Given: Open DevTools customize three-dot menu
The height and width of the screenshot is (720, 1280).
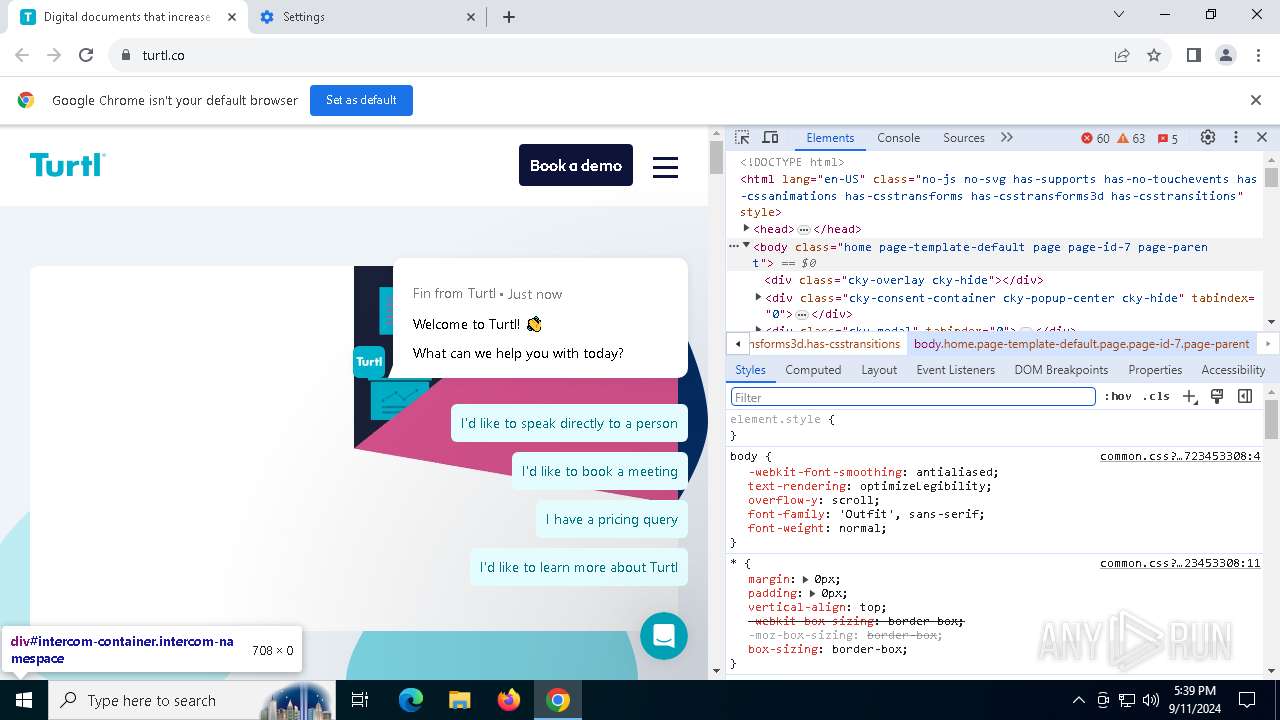Looking at the screenshot, I should (1236, 138).
